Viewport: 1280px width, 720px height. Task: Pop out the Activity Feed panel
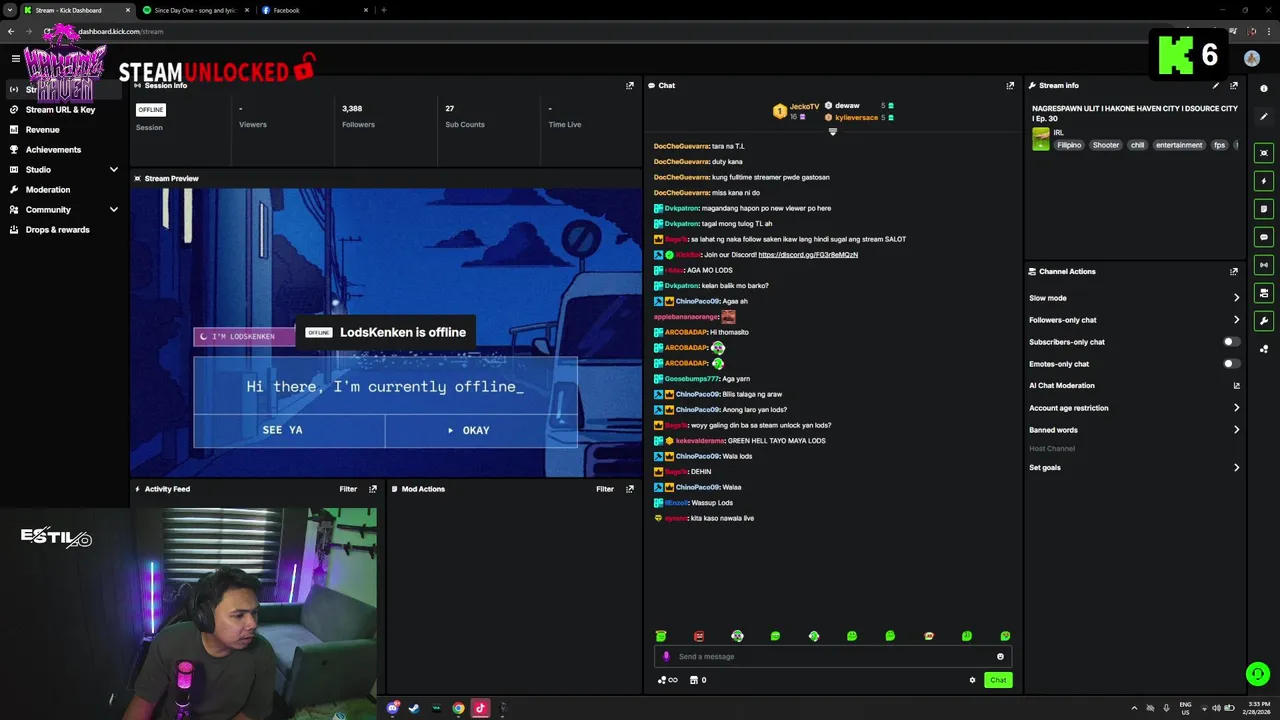(373, 489)
